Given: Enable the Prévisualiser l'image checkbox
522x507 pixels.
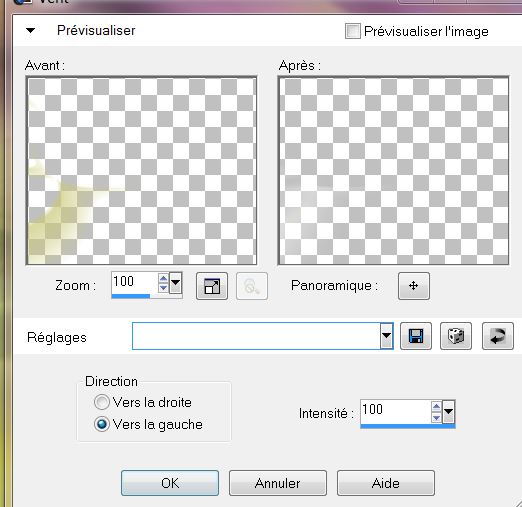Looking at the screenshot, I should coord(353,31).
